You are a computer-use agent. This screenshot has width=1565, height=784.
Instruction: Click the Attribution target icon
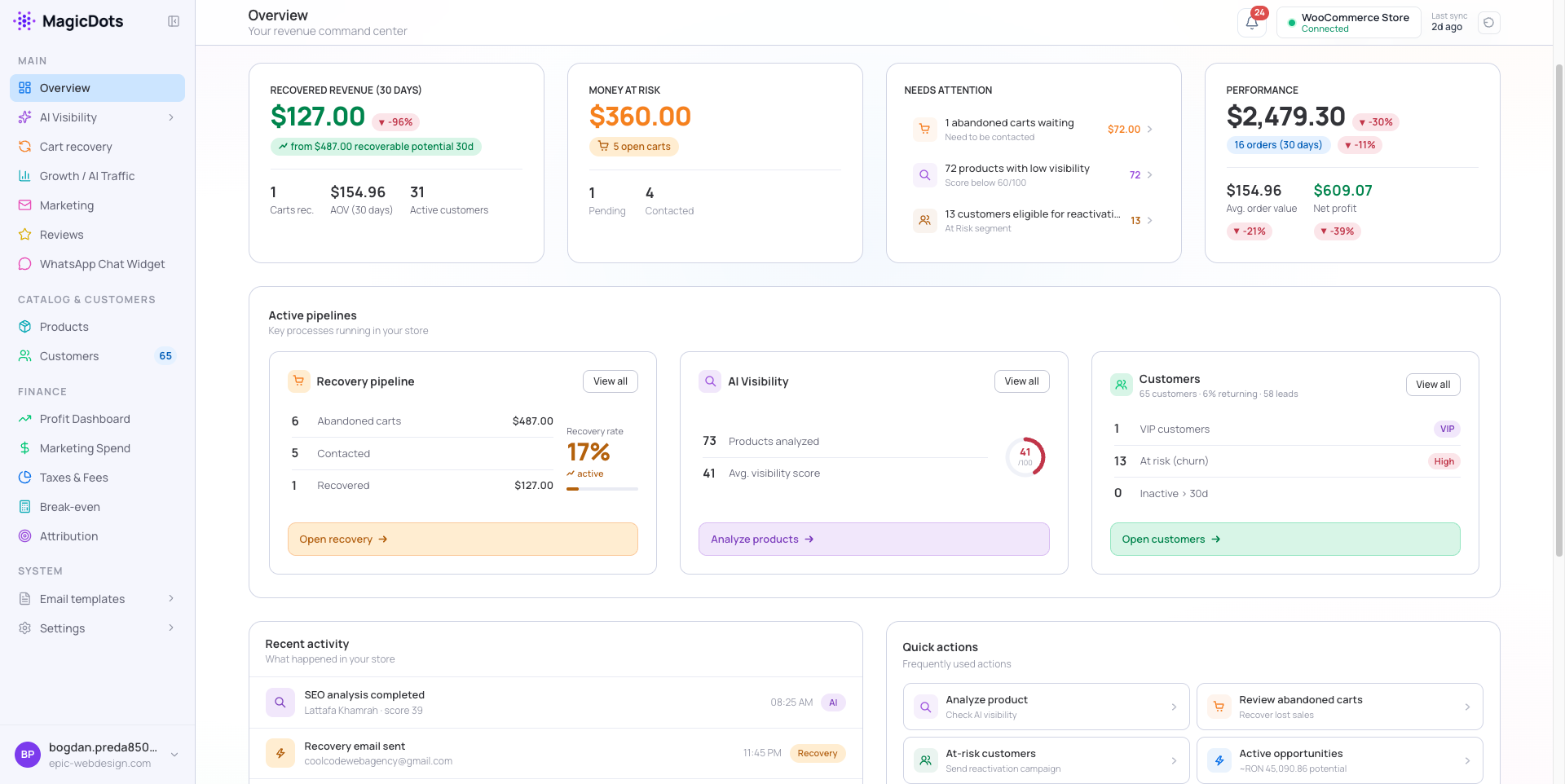click(25, 536)
